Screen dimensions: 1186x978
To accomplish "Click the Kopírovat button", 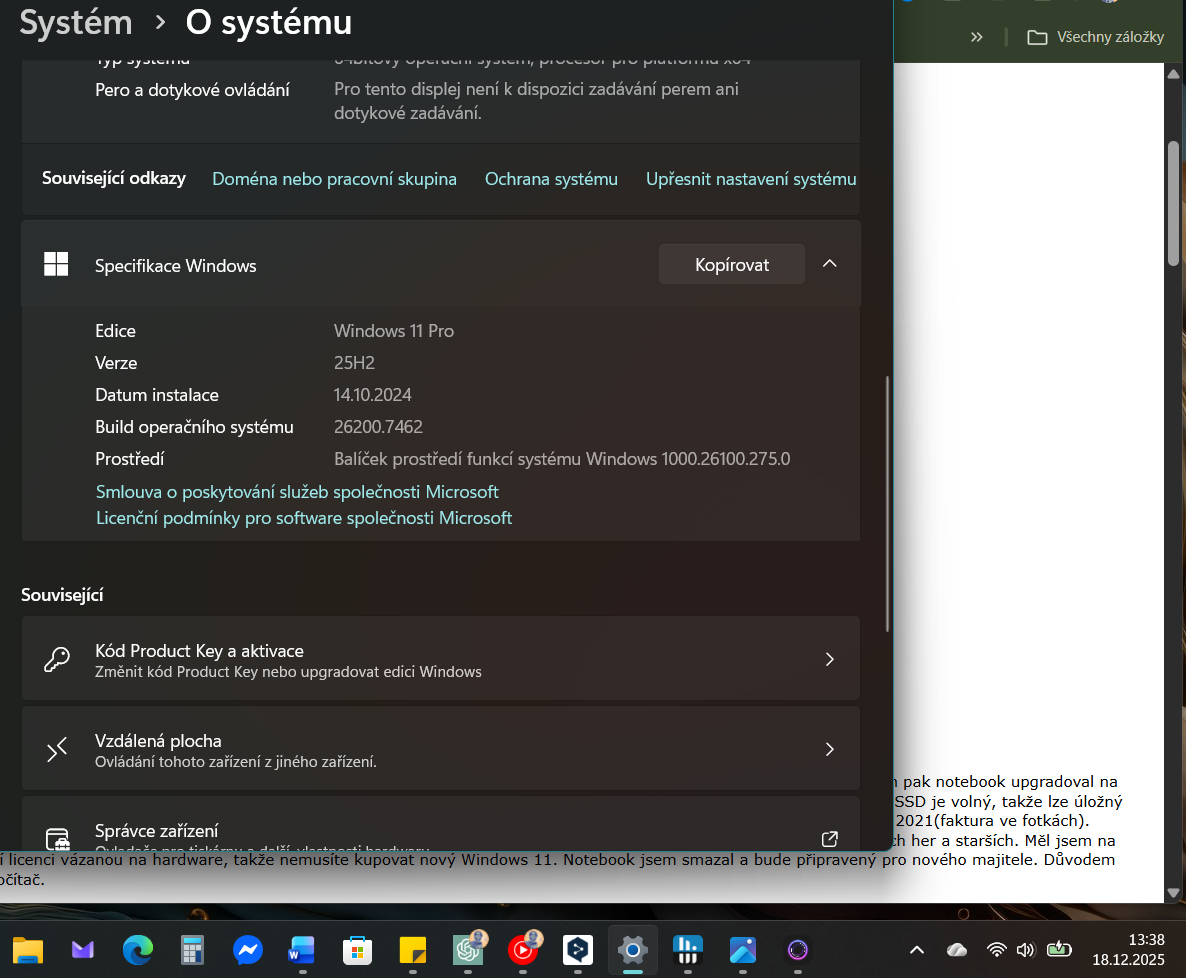I will pos(731,265).
